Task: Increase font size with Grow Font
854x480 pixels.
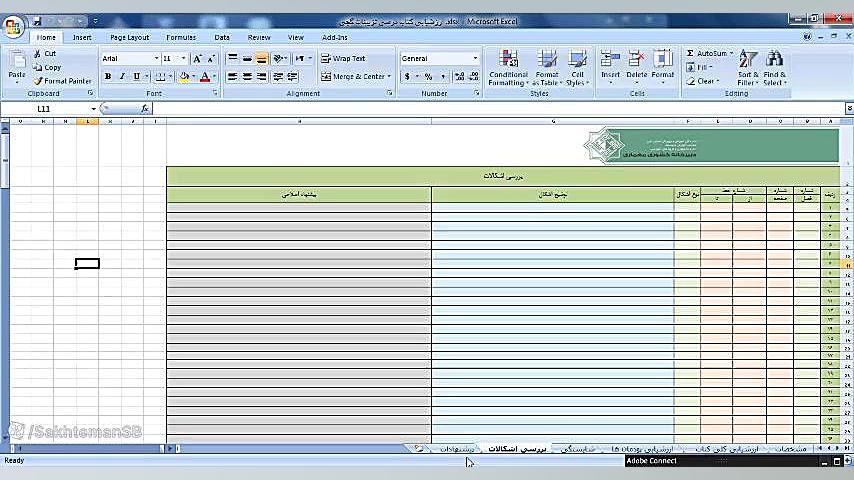Action: (197, 58)
